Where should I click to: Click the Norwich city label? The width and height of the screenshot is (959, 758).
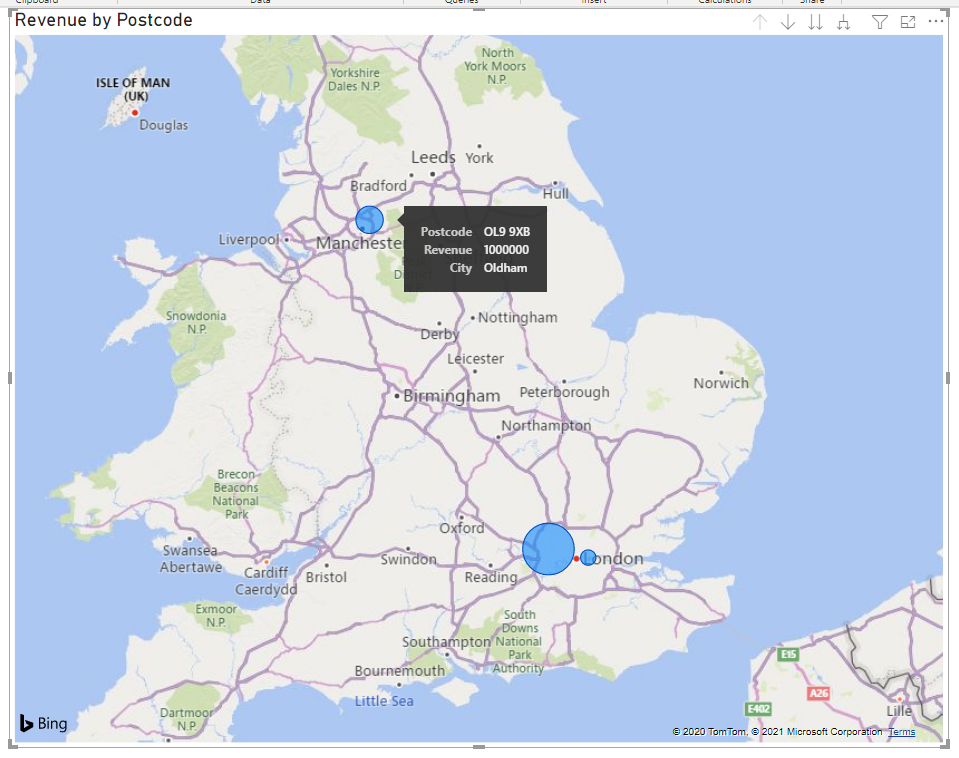coord(721,383)
